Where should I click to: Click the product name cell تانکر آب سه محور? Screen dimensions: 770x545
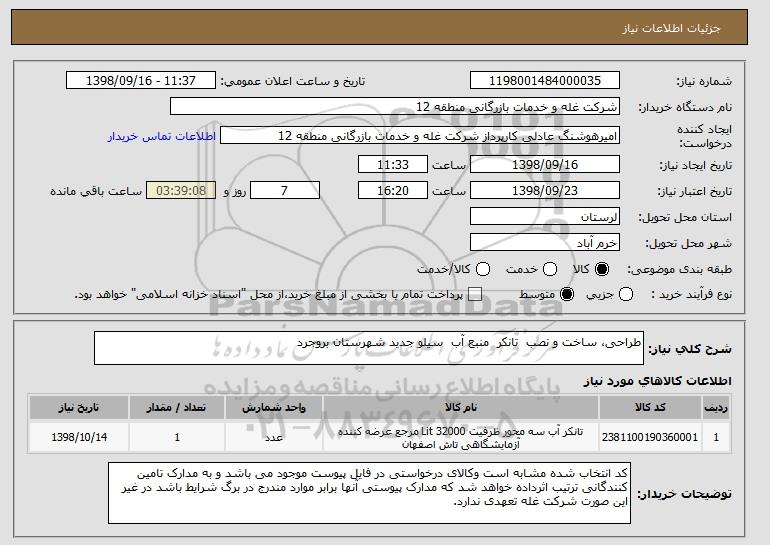point(461,437)
